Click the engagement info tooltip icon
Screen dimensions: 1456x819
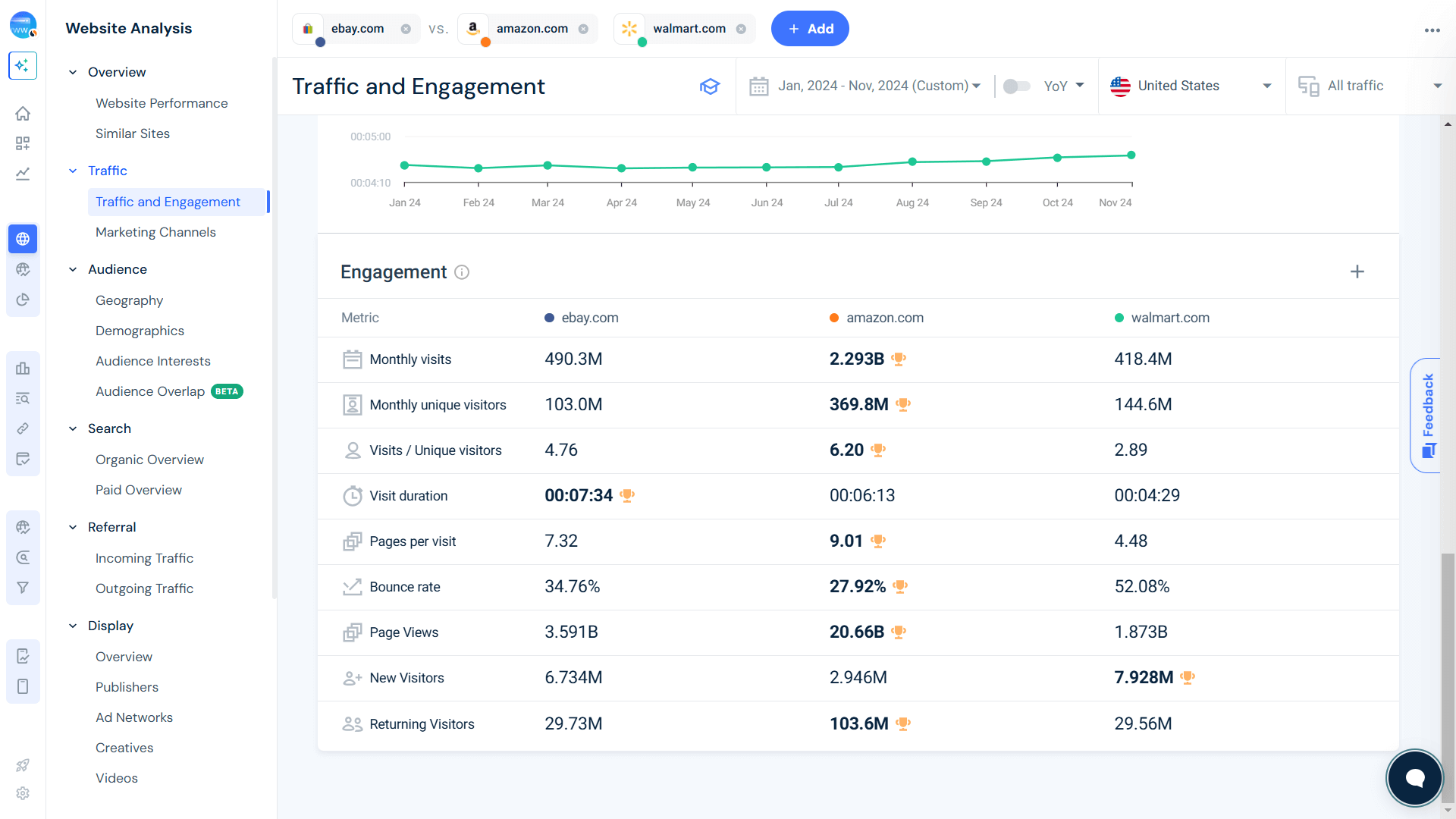(460, 272)
